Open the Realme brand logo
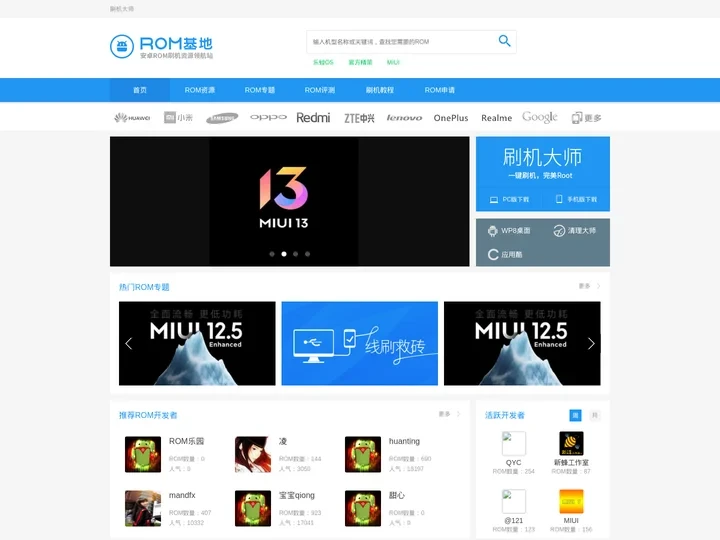This screenshot has width=720, height=540. point(496,118)
